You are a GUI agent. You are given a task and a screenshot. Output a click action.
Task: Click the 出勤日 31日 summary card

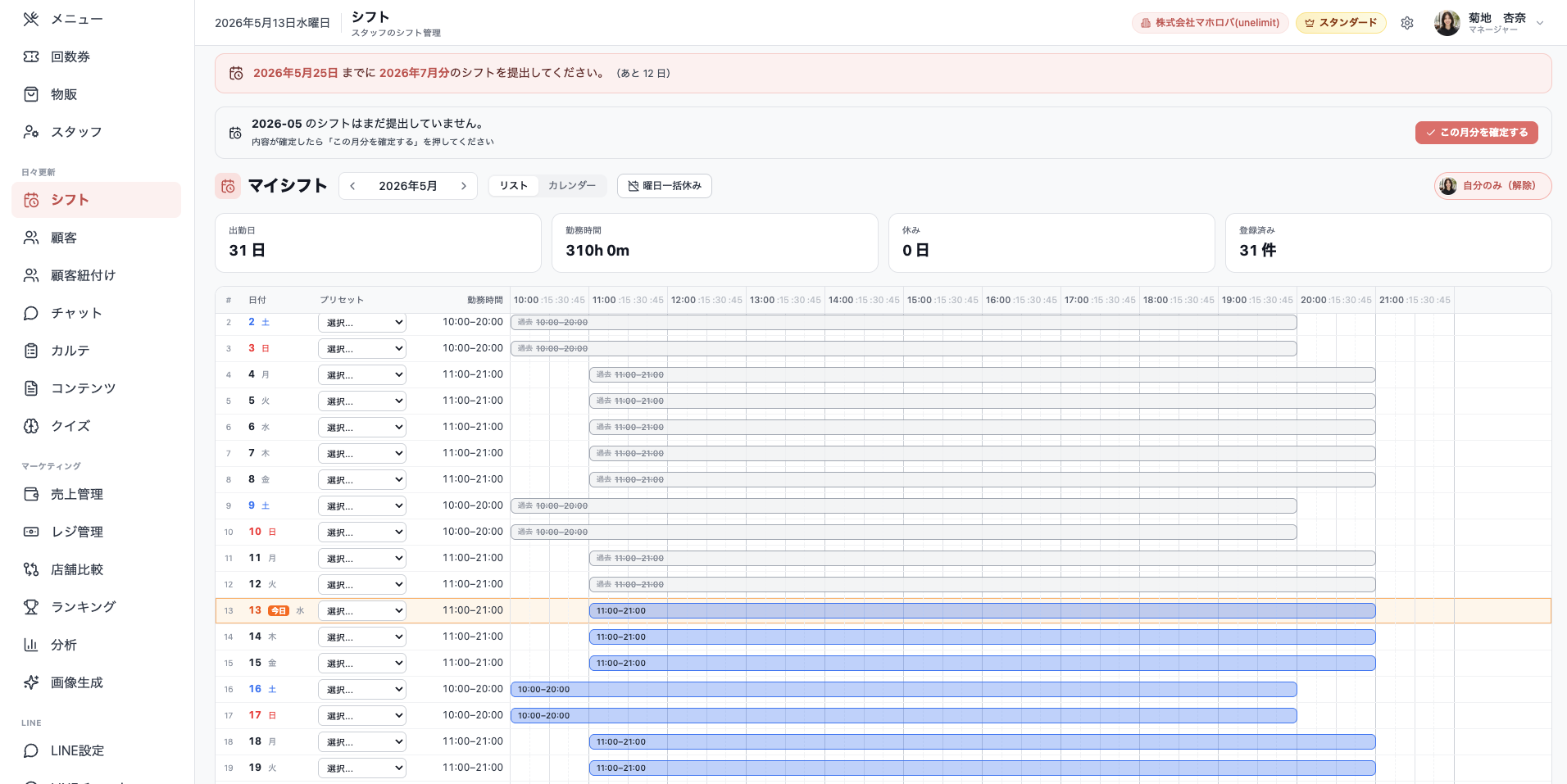(378, 243)
